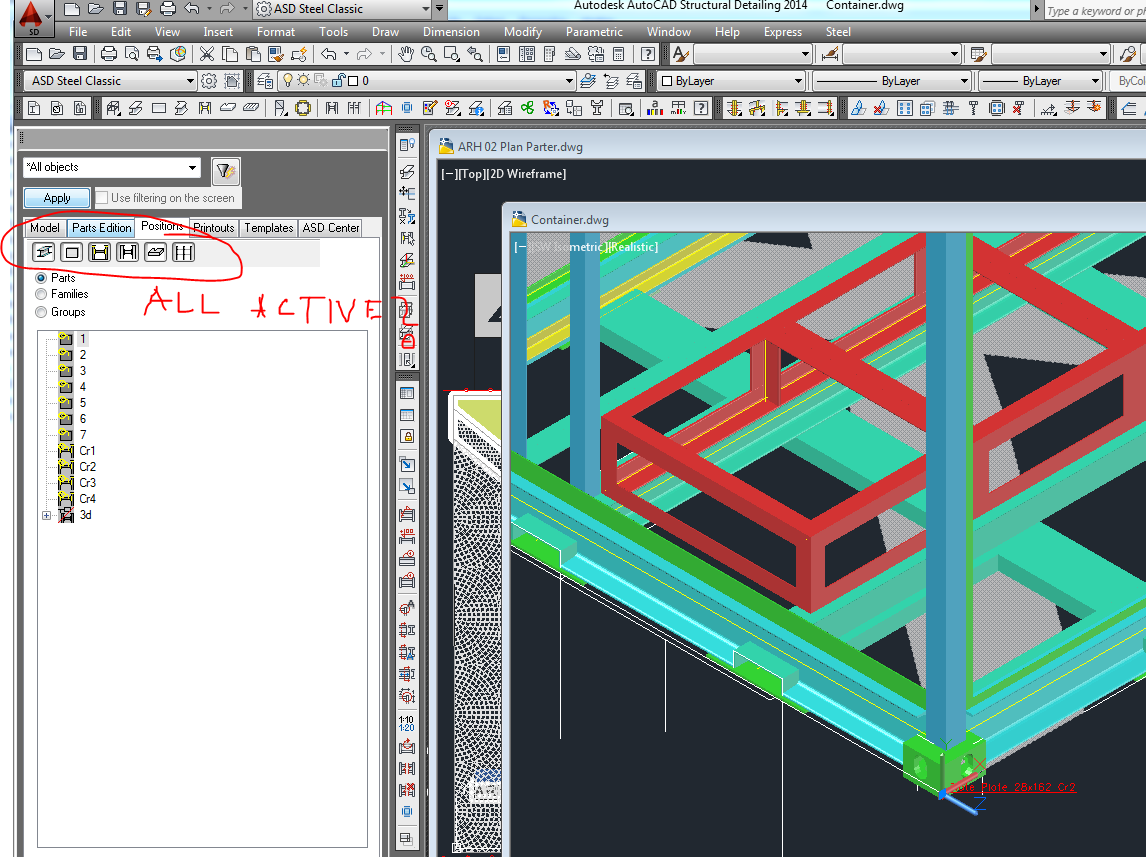Select the Families radio button
Image resolution: width=1146 pixels, height=857 pixels.
(x=41, y=294)
